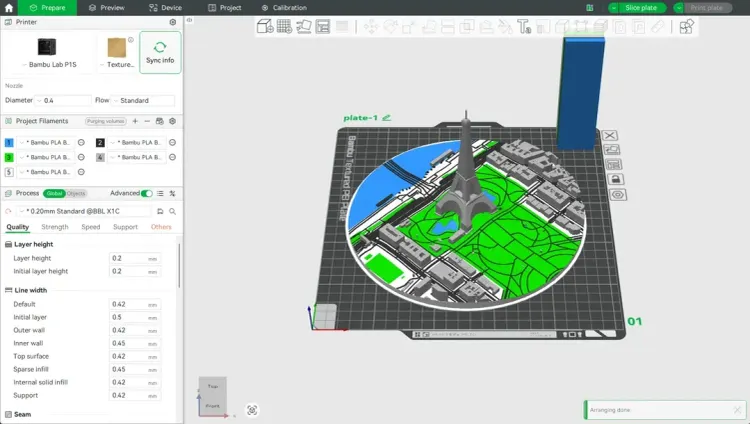Open the Others settings tab
Screen dimensions: 750x424
tap(161, 227)
